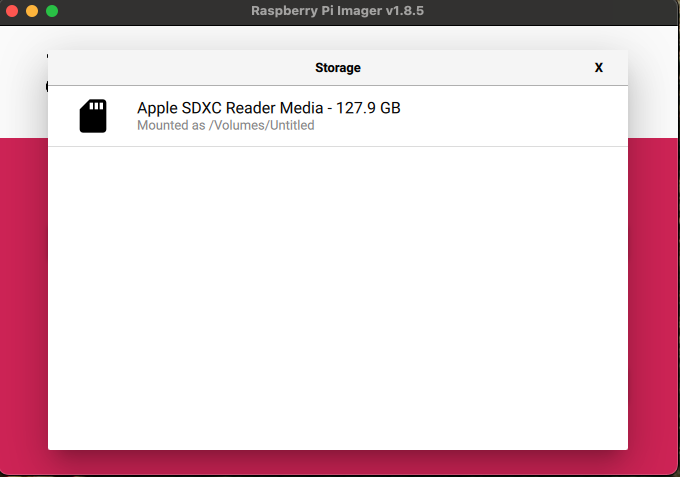
Task: Choose Apple SDXC Reader Media - 127.9 GB
Action: point(338,116)
